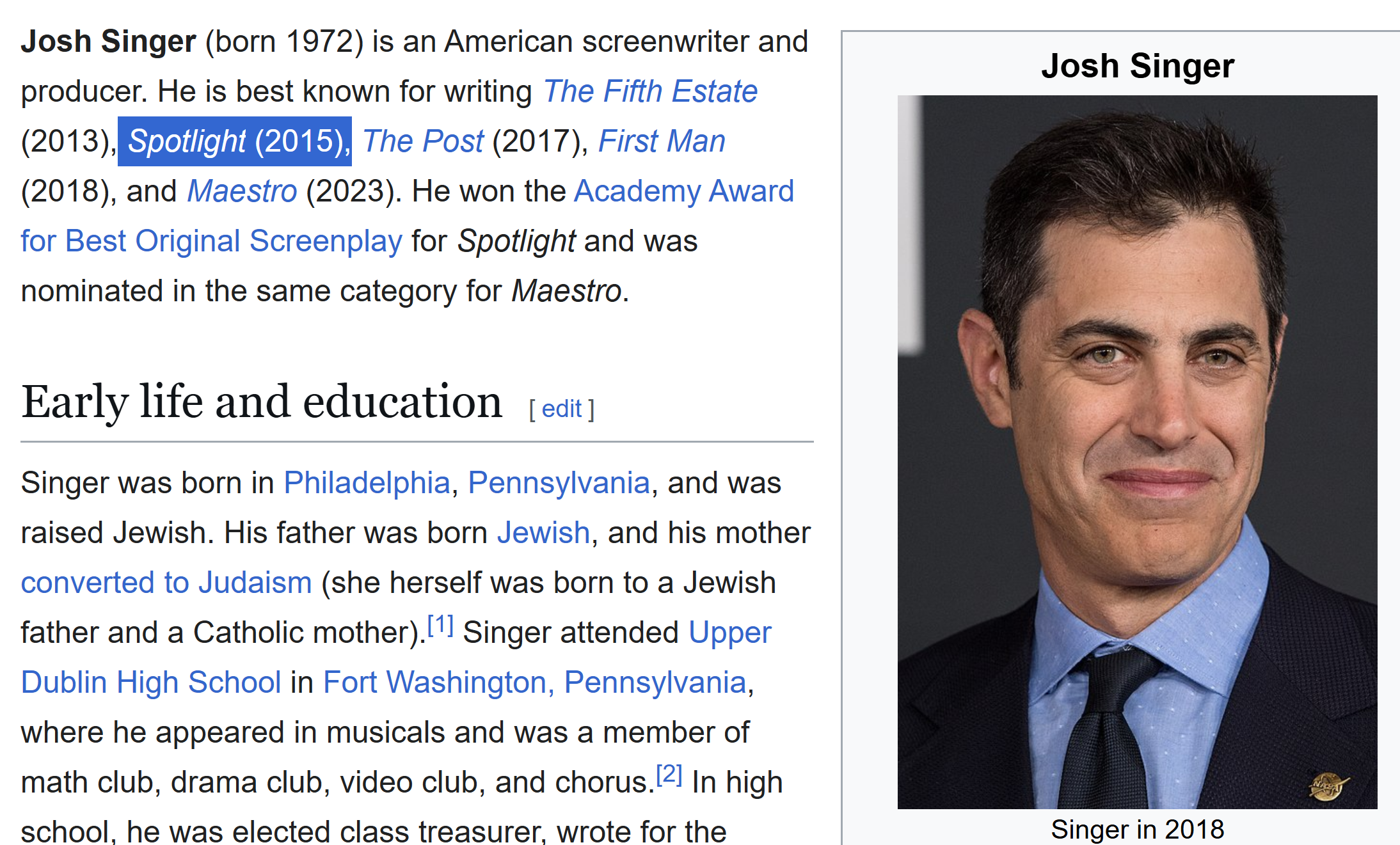Click the Singer in 2018 caption
The height and width of the screenshot is (845, 1400).
coord(1137,830)
